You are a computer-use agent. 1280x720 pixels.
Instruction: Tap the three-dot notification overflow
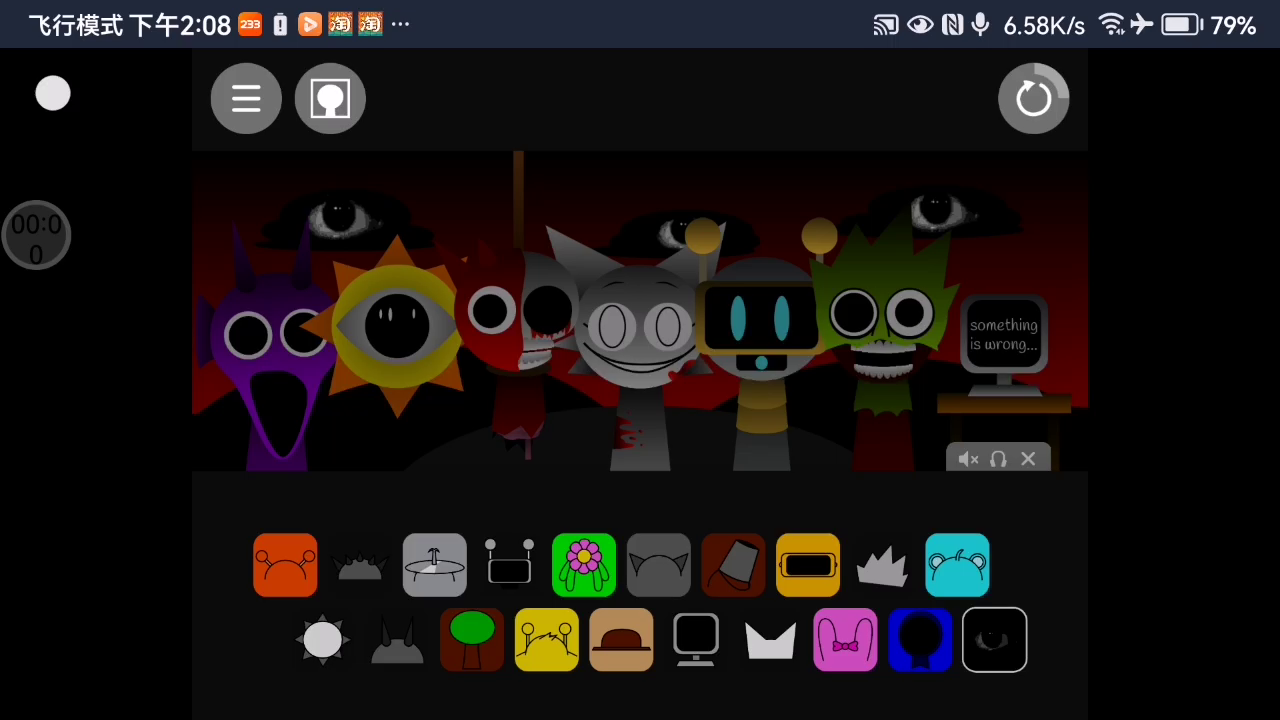(400, 25)
